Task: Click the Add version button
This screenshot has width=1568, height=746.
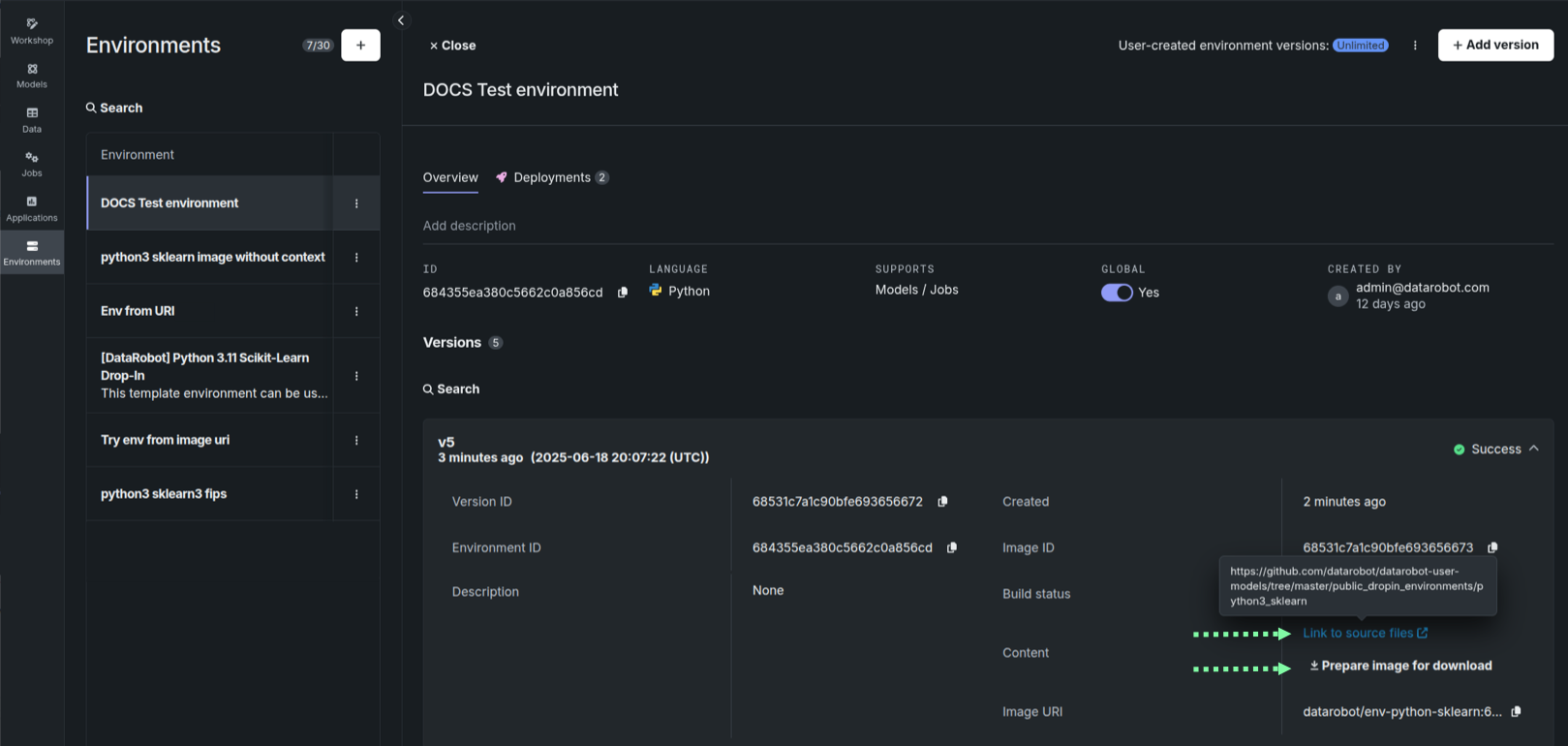Action: (1495, 46)
